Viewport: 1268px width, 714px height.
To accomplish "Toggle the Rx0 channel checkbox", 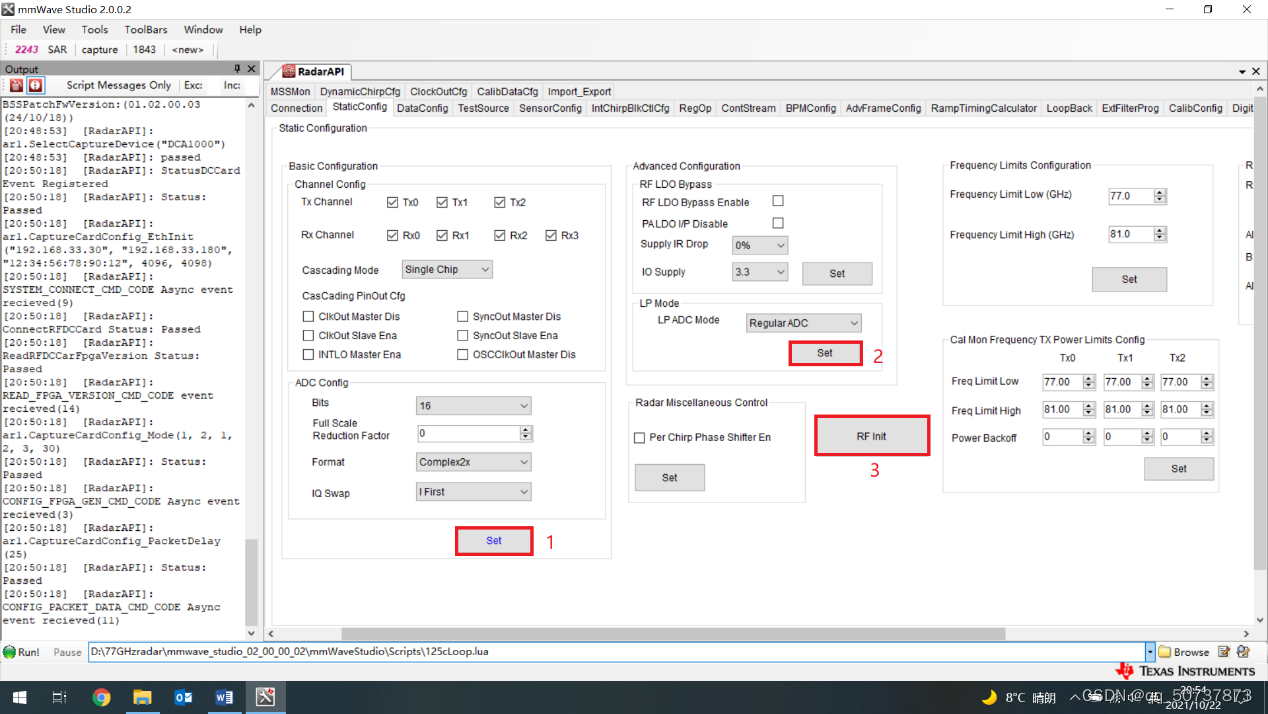I will pyautogui.click(x=392, y=236).
